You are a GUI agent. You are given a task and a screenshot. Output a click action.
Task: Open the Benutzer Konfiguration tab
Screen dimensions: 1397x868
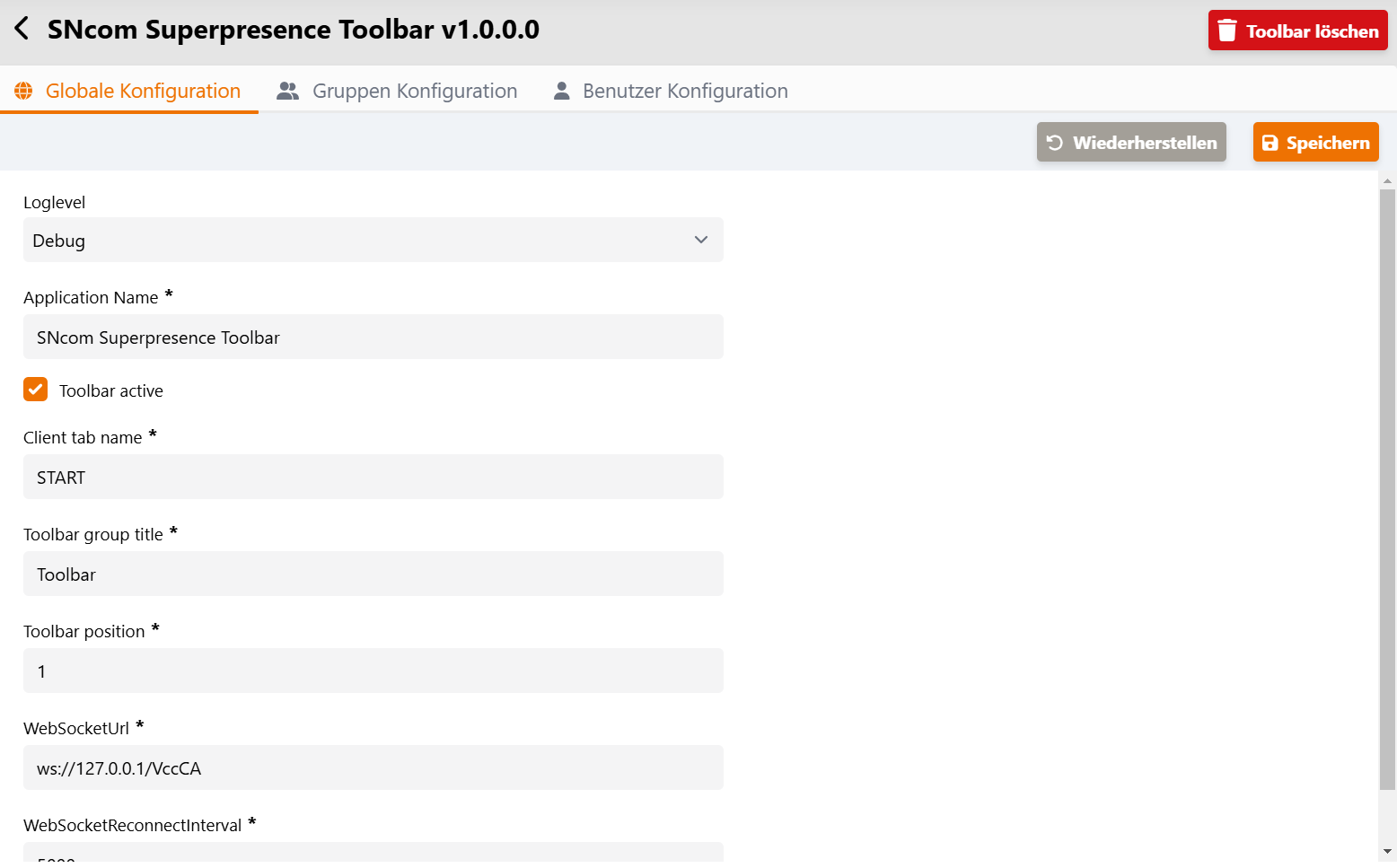tap(684, 91)
